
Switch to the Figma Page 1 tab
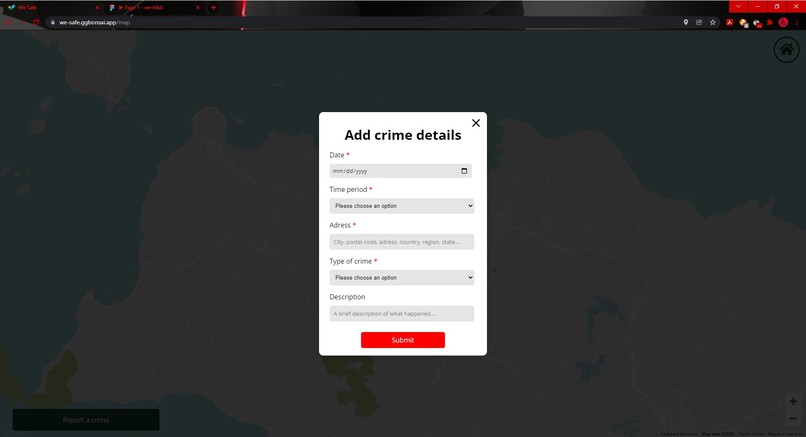tap(153, 7)
